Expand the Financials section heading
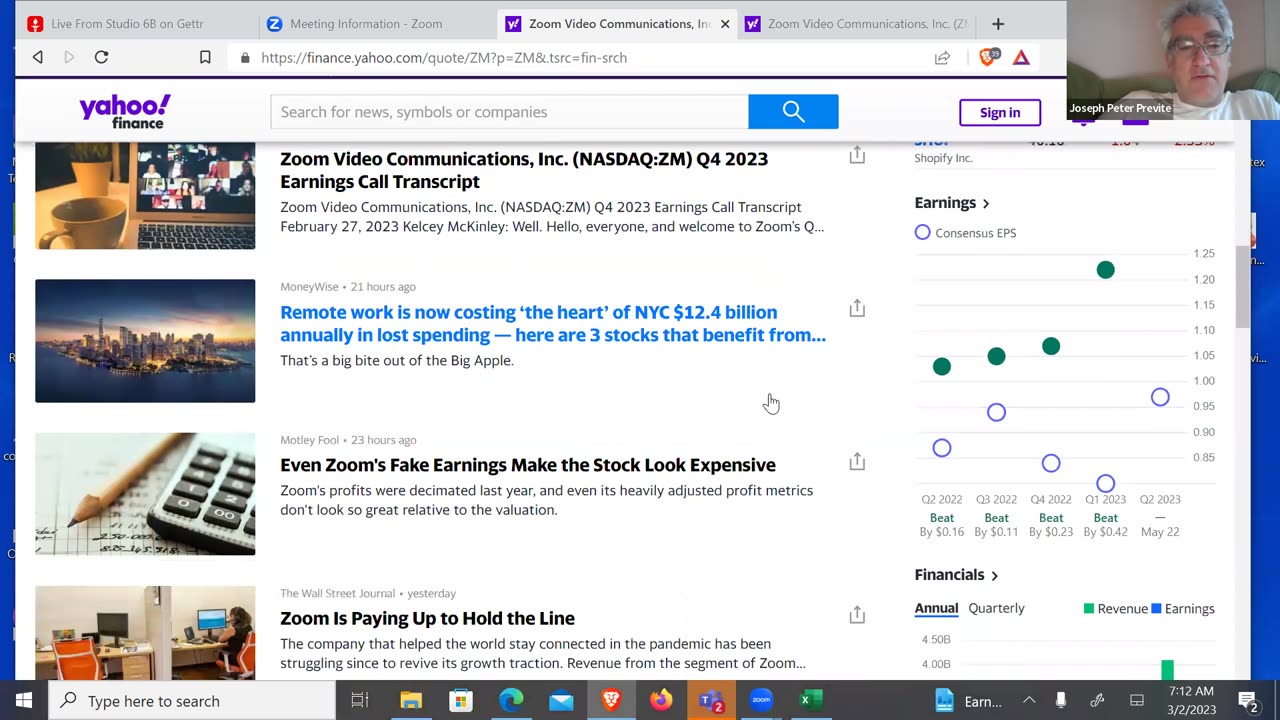This screenshot has height=720, width=1280. tap(957, 575)
